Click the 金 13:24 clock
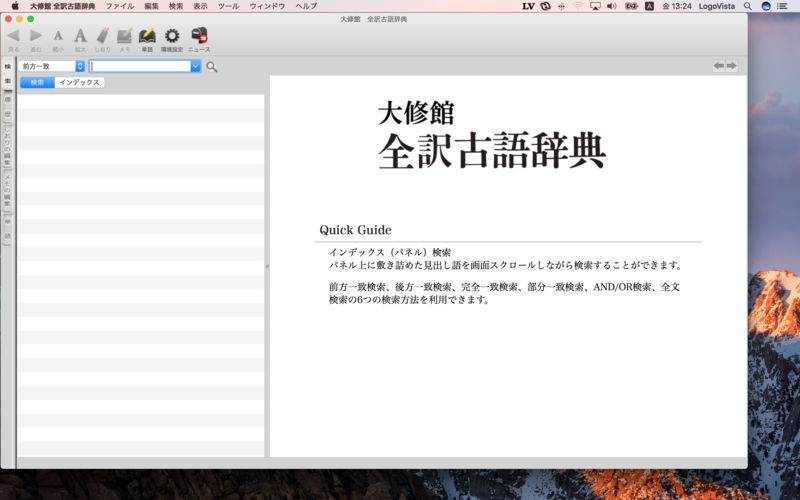The height and width of the screenshot is (500, 800). [677, 6]
